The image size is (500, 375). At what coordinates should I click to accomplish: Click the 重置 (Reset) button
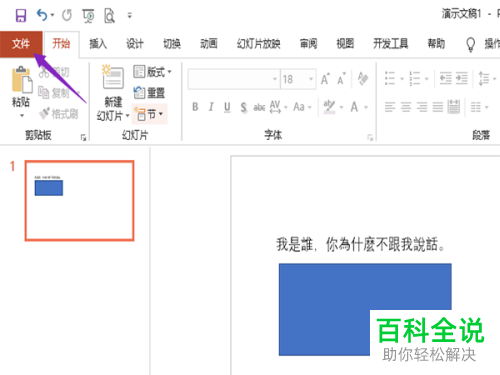click(149, 93)
